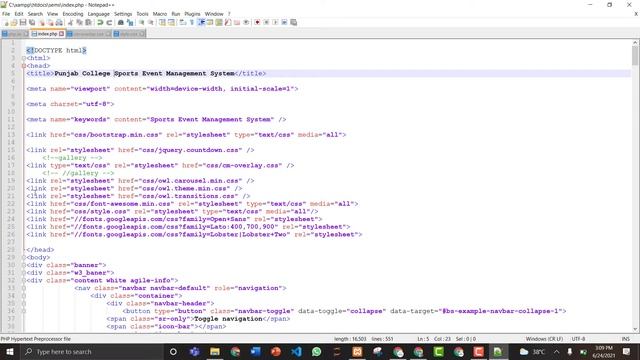Click the Close All toolbar icon
This screenshot has height=360, width=640.
click(x=50, y=22)
